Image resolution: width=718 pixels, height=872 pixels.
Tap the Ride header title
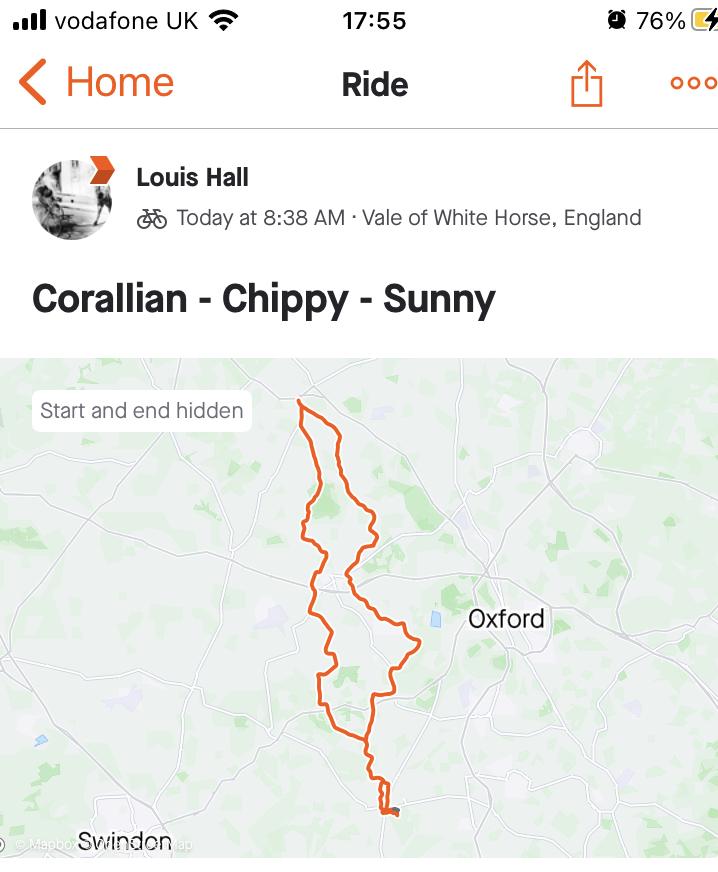coord(374,84)
